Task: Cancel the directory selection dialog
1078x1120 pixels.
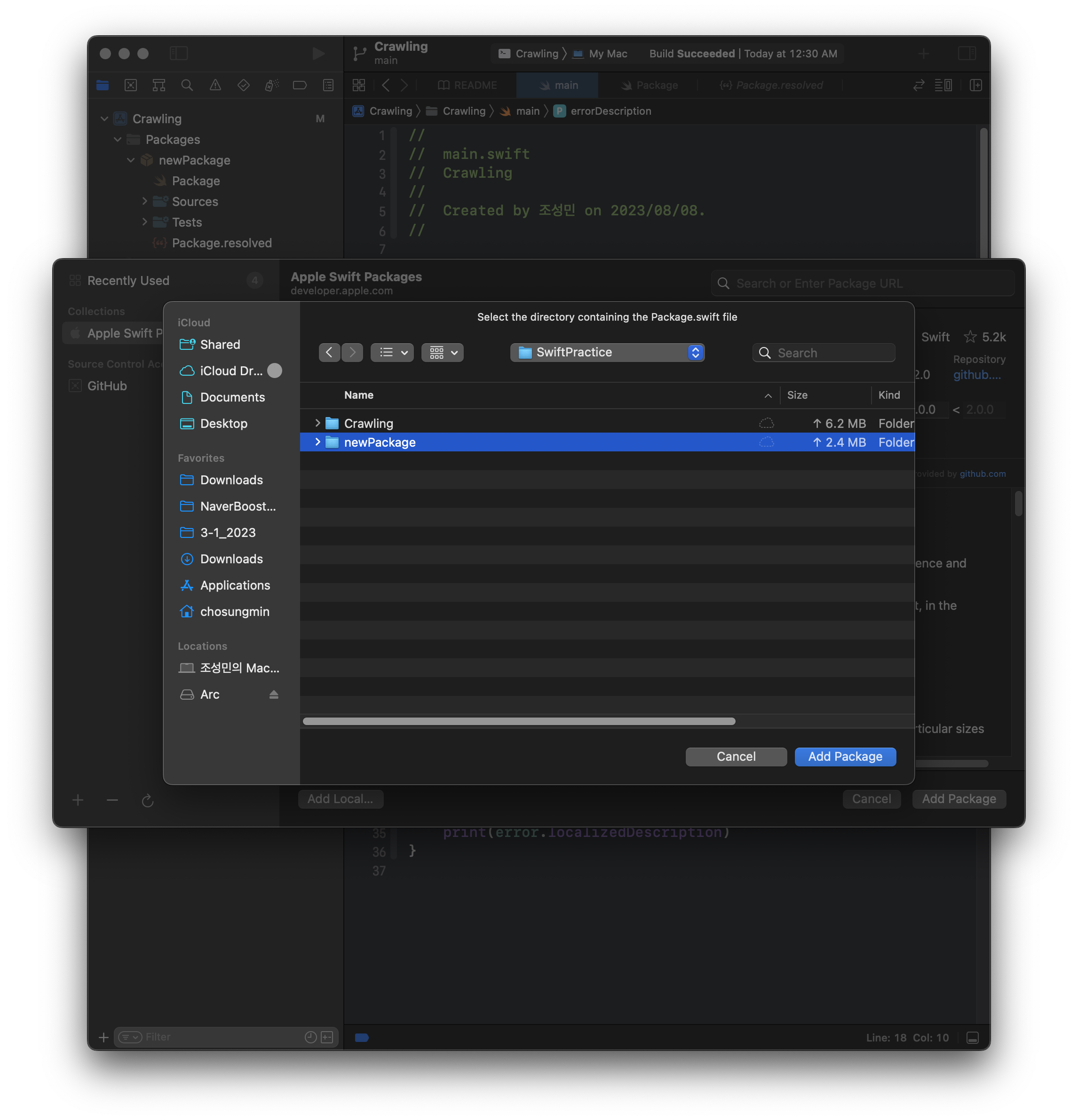Action: point(736,757)
